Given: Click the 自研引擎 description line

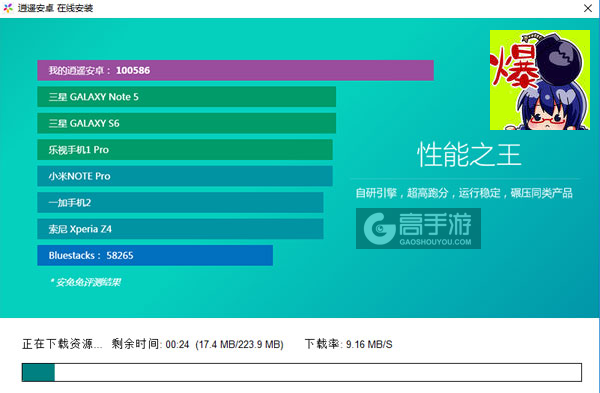Looking at the screenshot, I should point(464,193).
